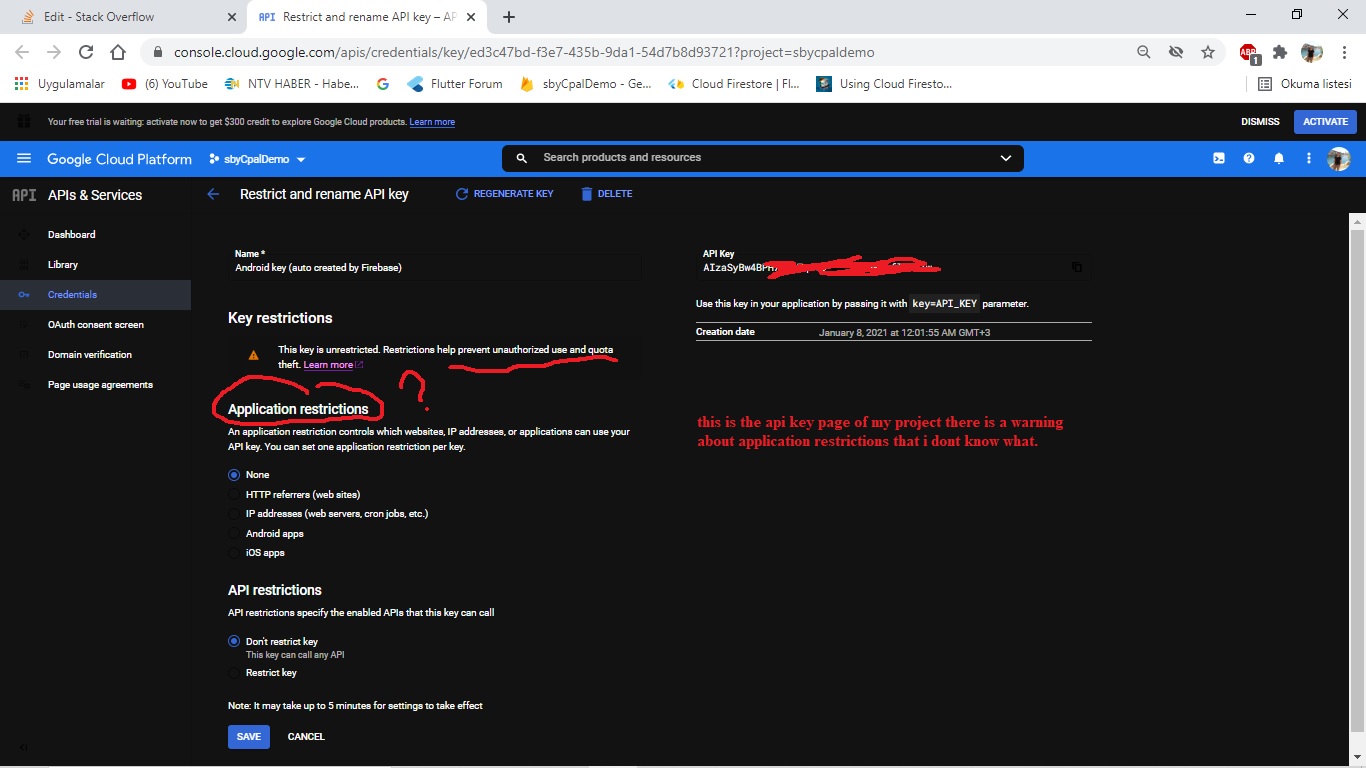This screenshot has height=772, width=1366.
Task: Reload the page with browser refresh icon
Action: pyautogui.click(x=86, y=52)
